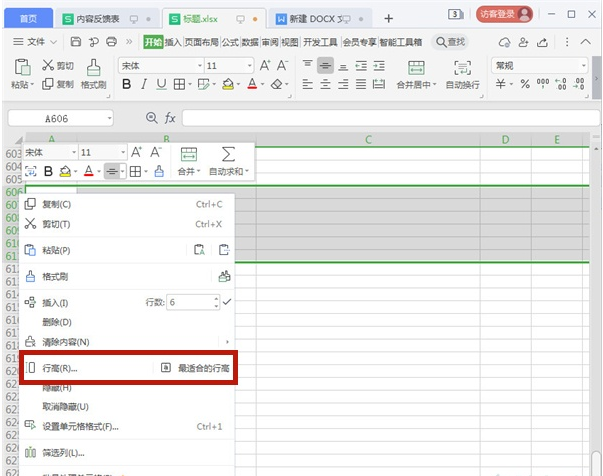Click the ribbon borders icon
This screenshot has height=476, width=603.
click(x=179, y=84)
